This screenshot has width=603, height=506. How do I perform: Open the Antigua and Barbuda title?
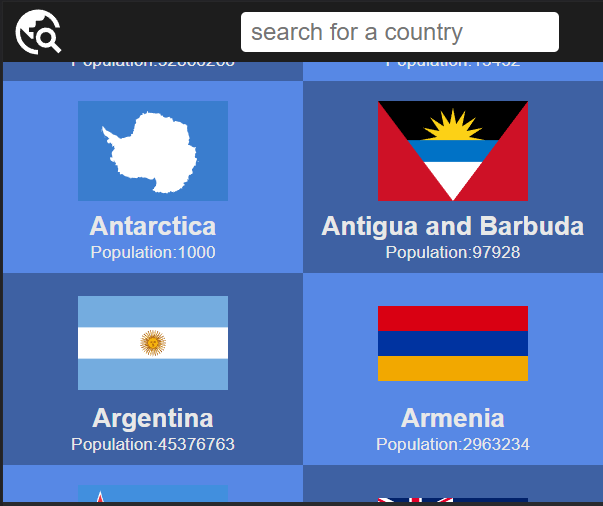pos(452,225)
